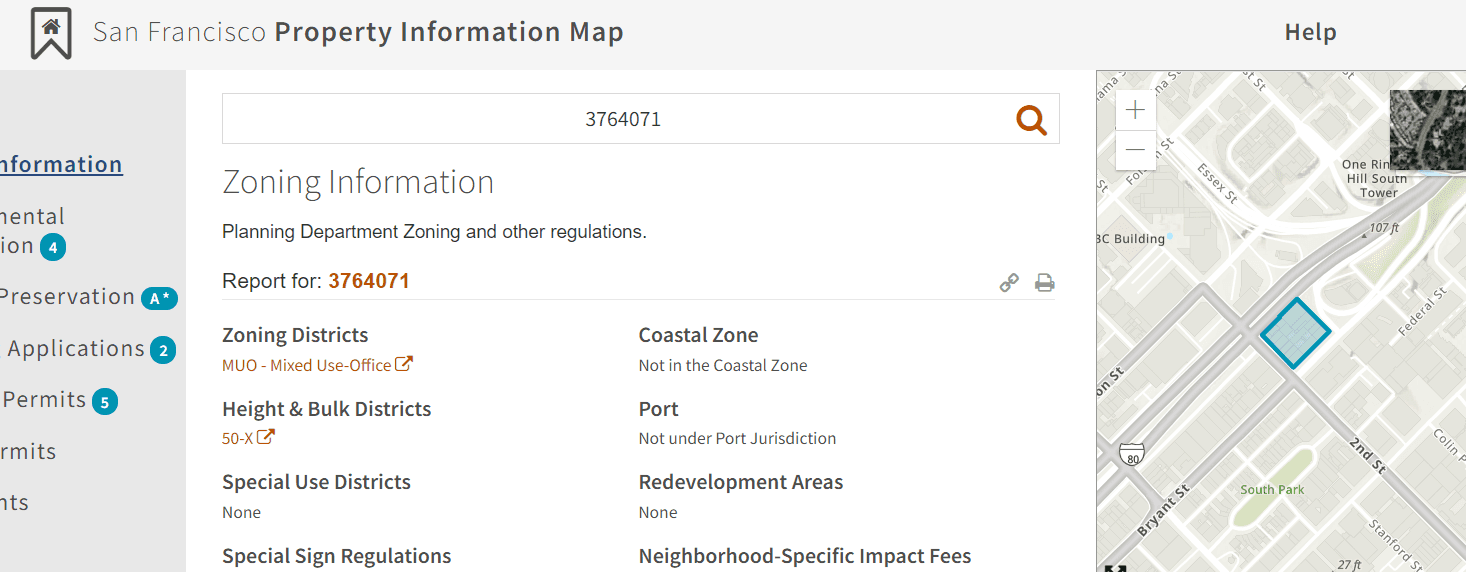Image resolution: width=1466 pixels, height=572 pixels.
Task: Open the Applications sidebar section
Action: (x=76, y=349)
